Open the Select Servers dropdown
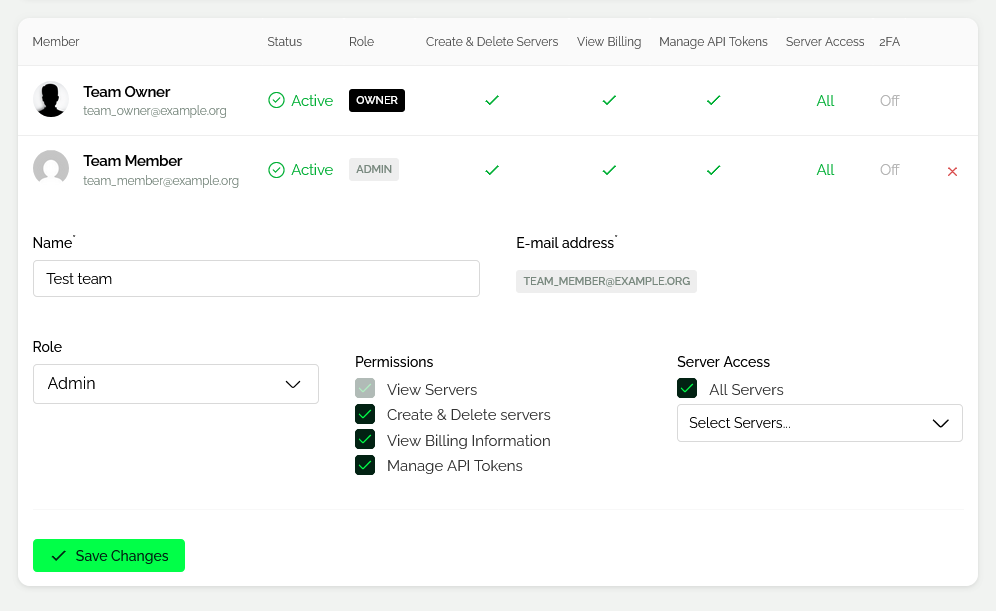The image size is (996, 611). 819,423
